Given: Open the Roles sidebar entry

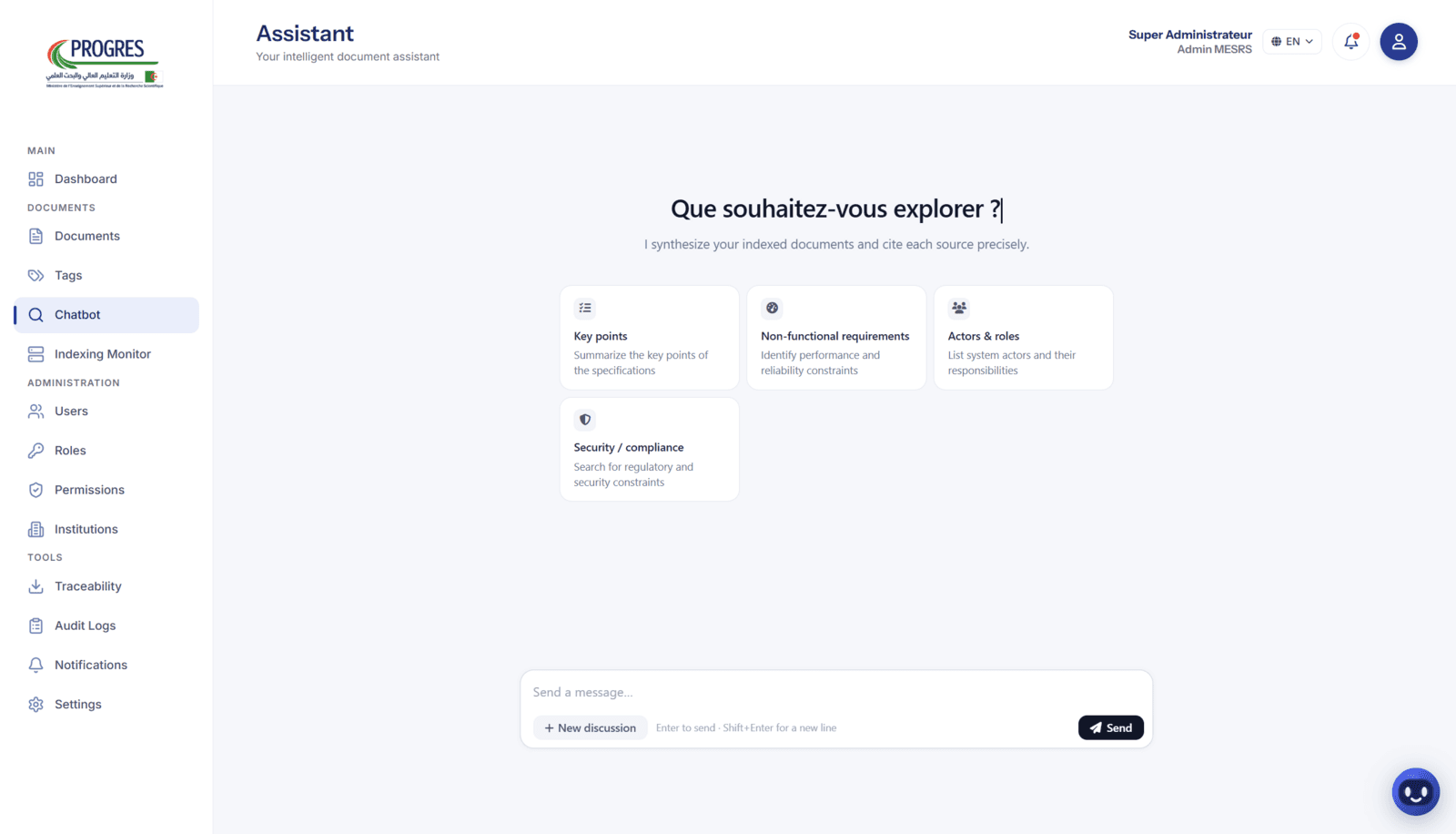Looking at the screenshot, I should click(106, 451).
